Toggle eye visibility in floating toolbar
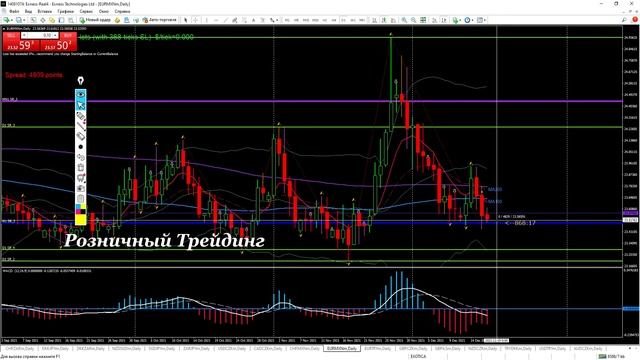 (80, 94)
